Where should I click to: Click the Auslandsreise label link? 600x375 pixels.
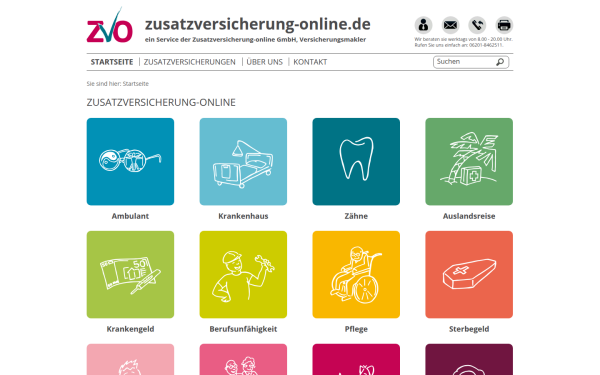click(x=469, y=216)
